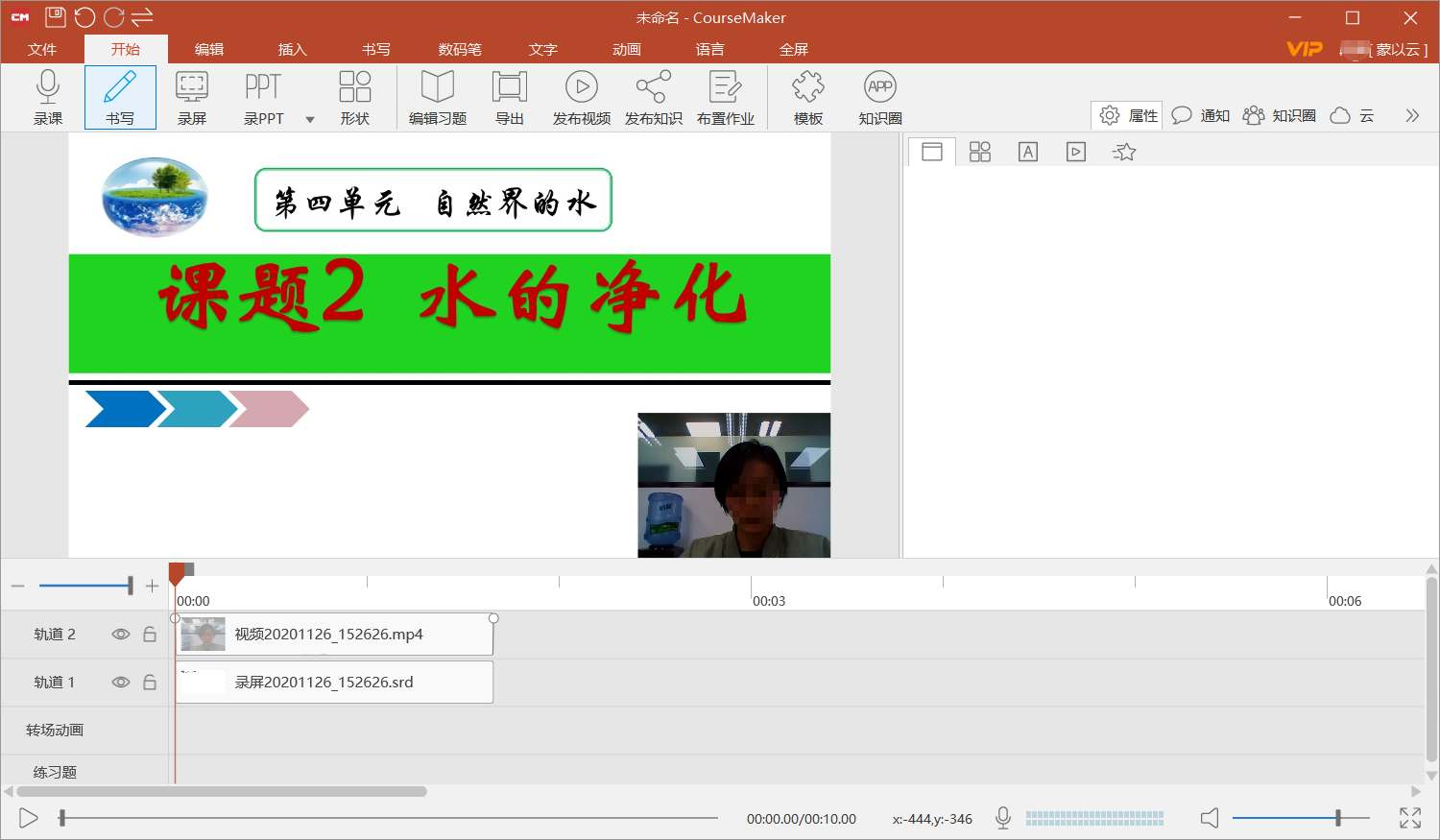Open the star effects panel icon

tap(1124, 152)
